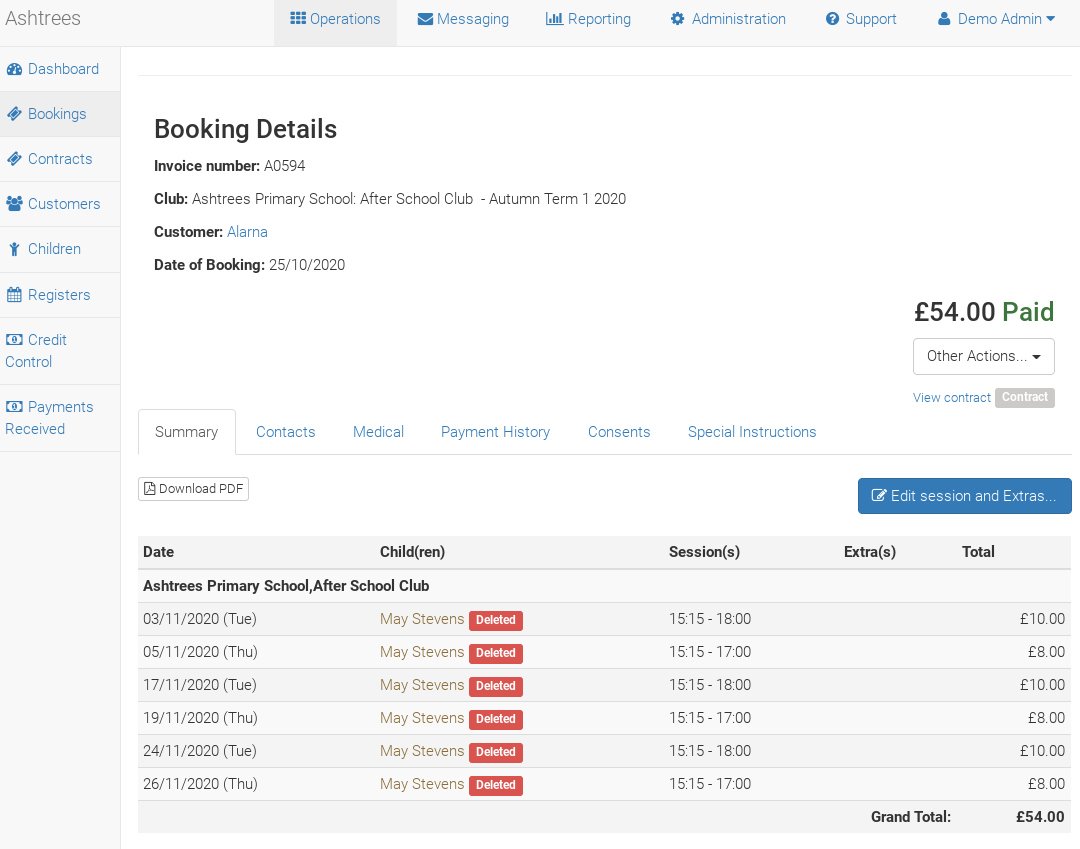Click the Contracts ticket icon in sidebar
1080x849 pixels.
click(14, 158)
